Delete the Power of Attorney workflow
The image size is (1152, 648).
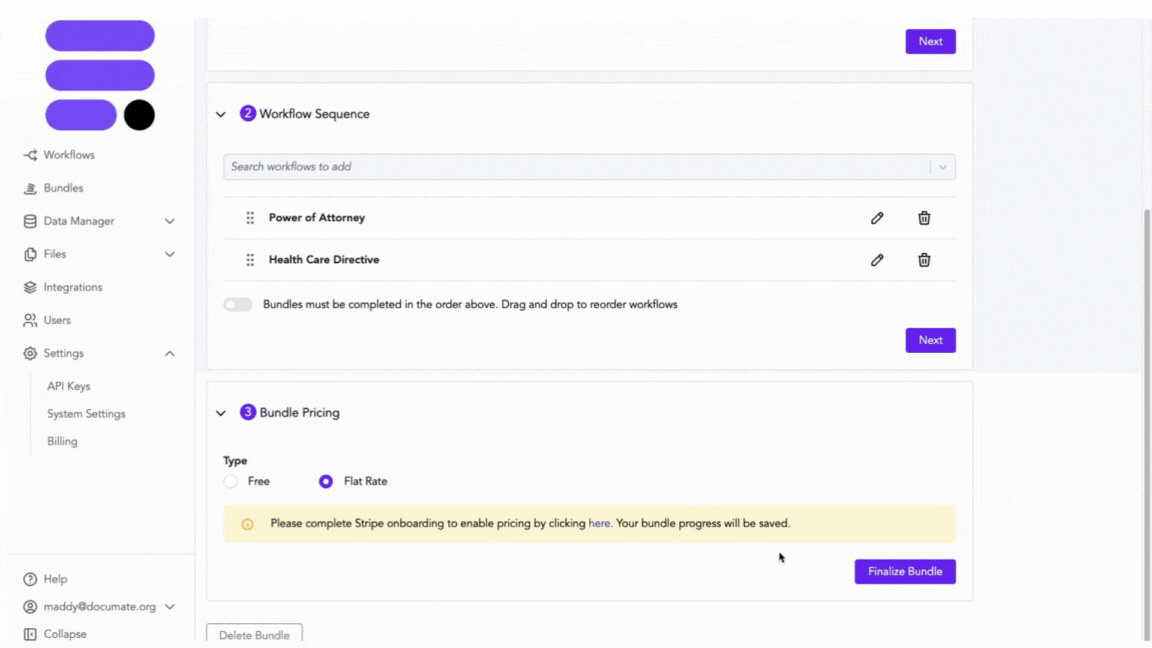[x=924, y=218]
